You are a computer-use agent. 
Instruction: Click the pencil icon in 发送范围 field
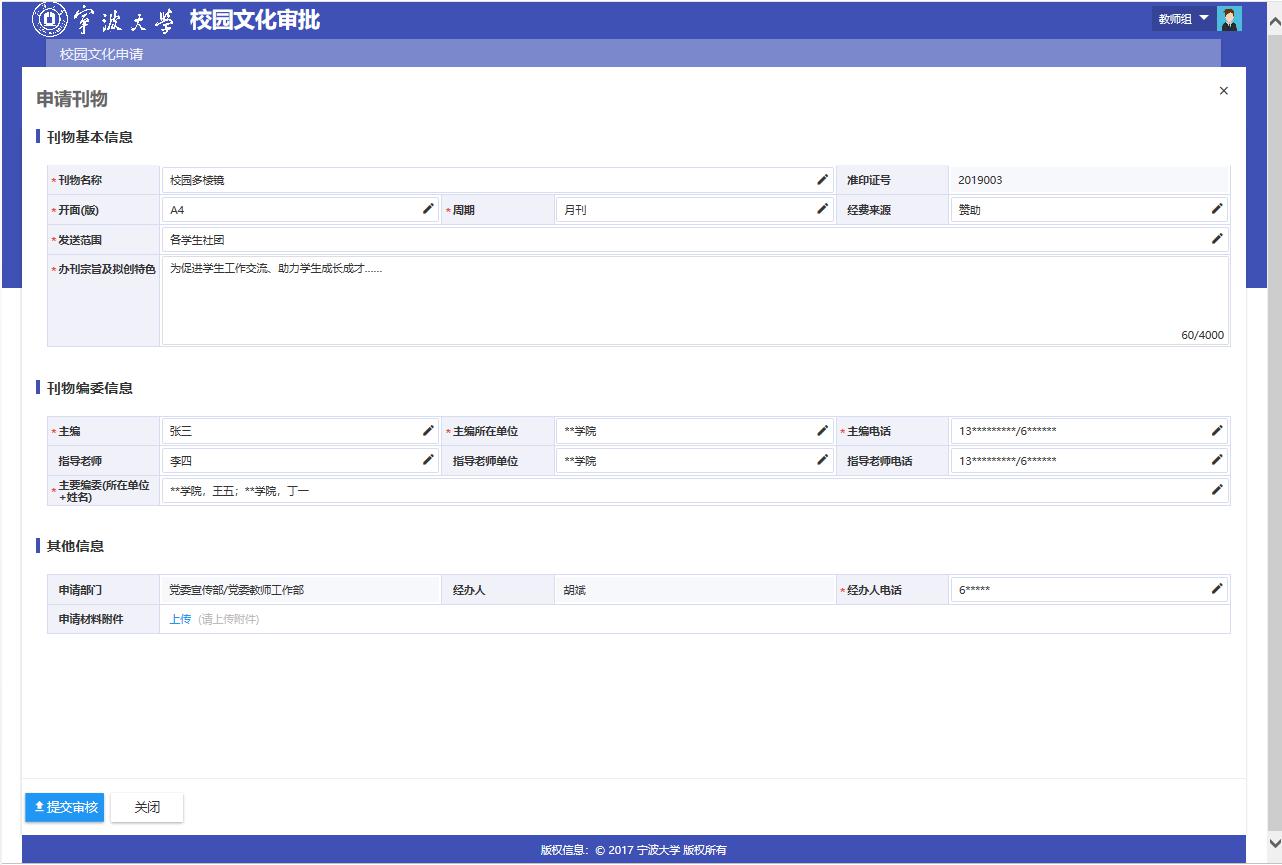click(x=1216, y=239)
